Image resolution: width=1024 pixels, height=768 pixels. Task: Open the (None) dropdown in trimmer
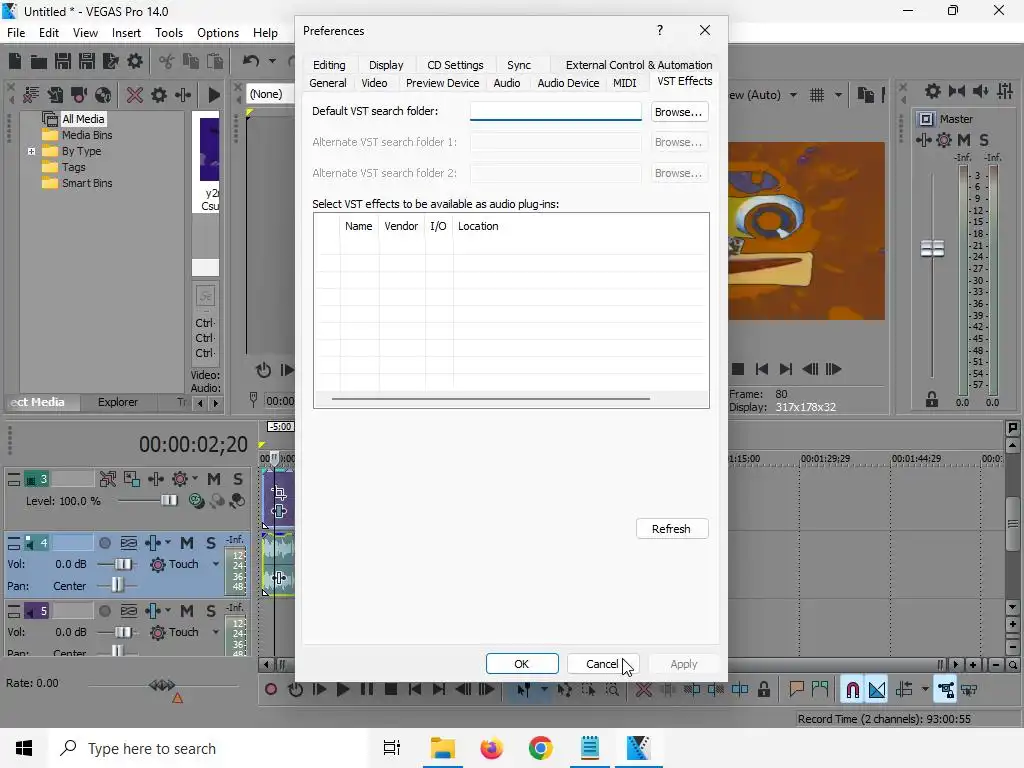tap(269, 94)
